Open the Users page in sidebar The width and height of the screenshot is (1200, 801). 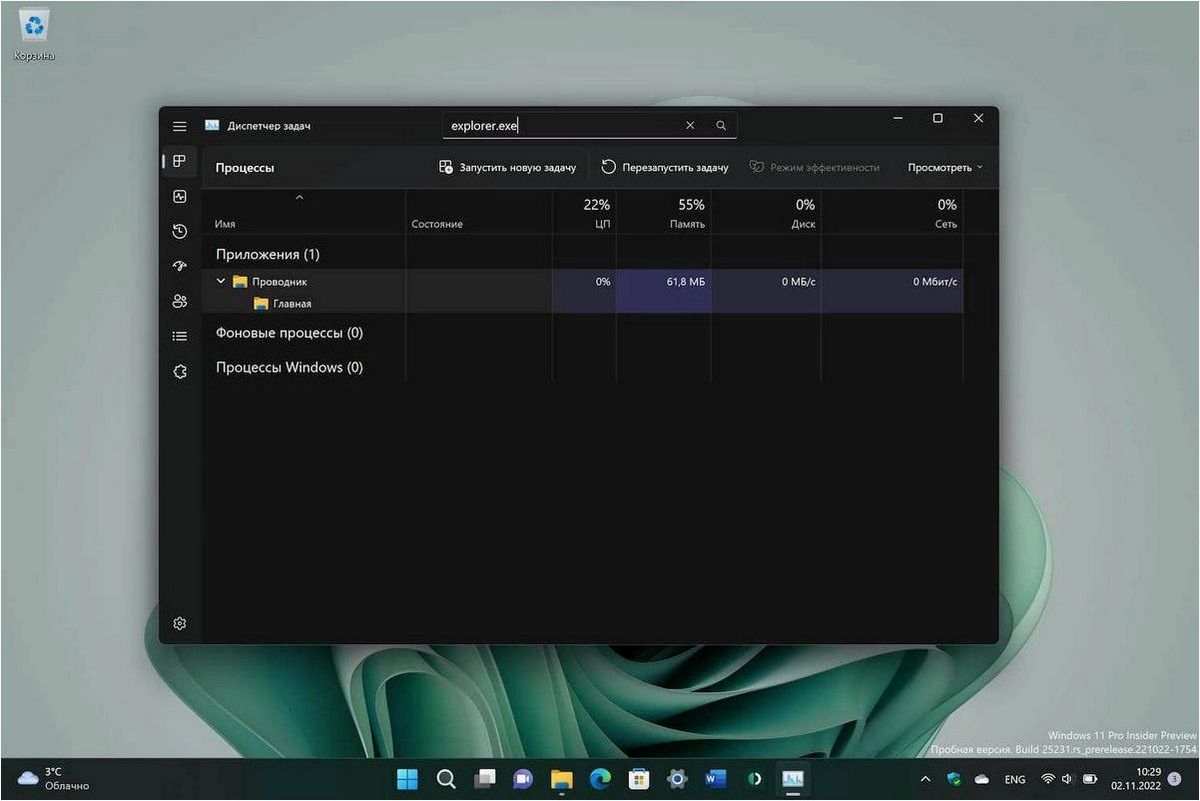180,301
